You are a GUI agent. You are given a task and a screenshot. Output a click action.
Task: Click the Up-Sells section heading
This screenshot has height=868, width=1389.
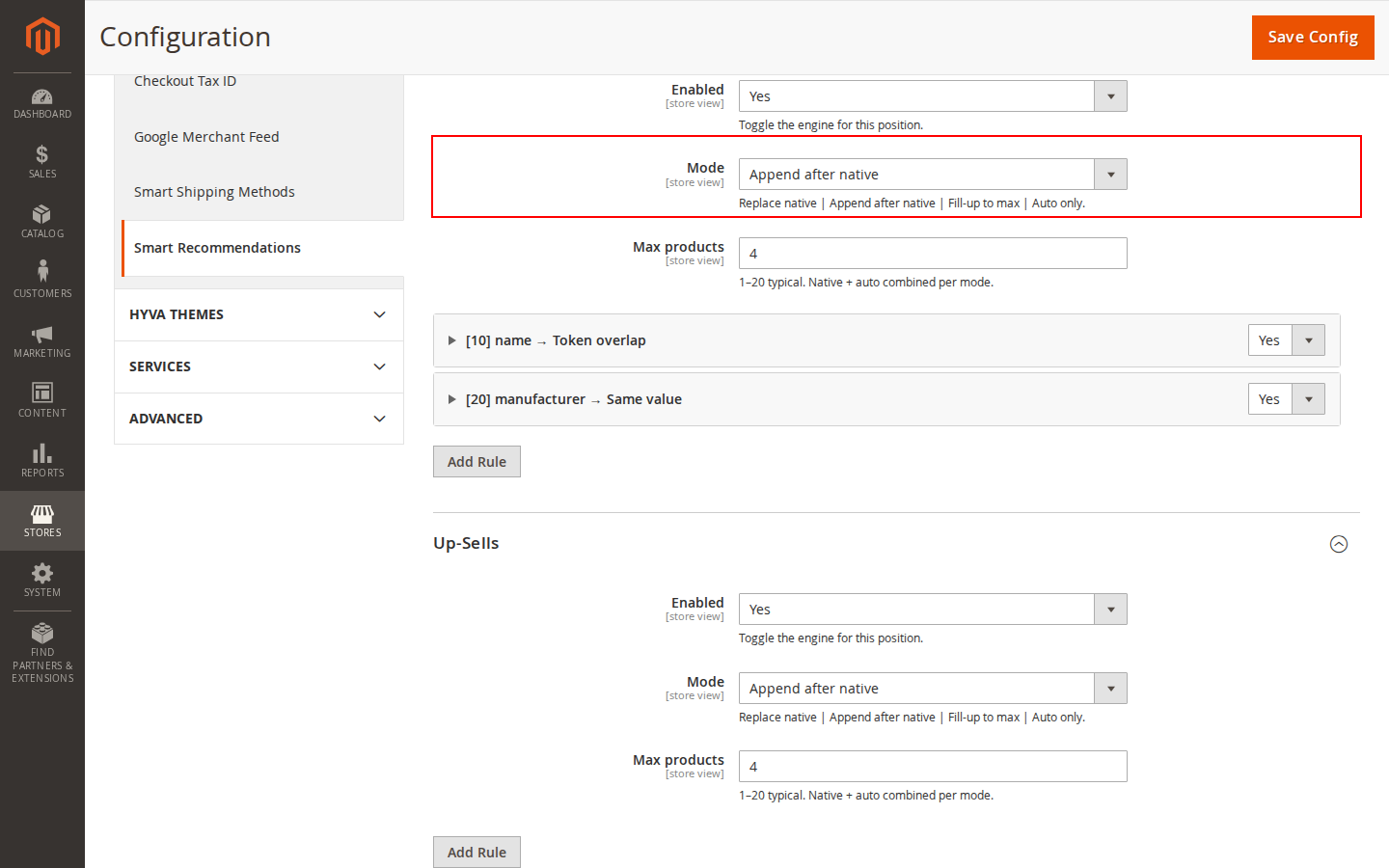466,543
